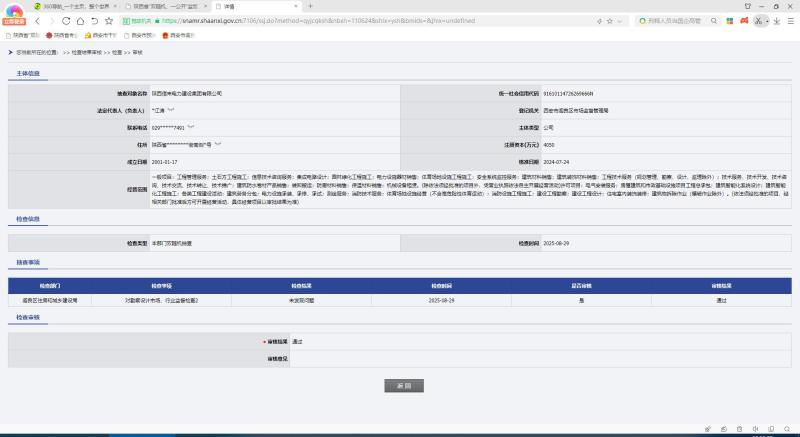Reload the page with the refresh icon
Image resolution: width=800 pixels, height=437 pixels.
(x=66, y=20)
